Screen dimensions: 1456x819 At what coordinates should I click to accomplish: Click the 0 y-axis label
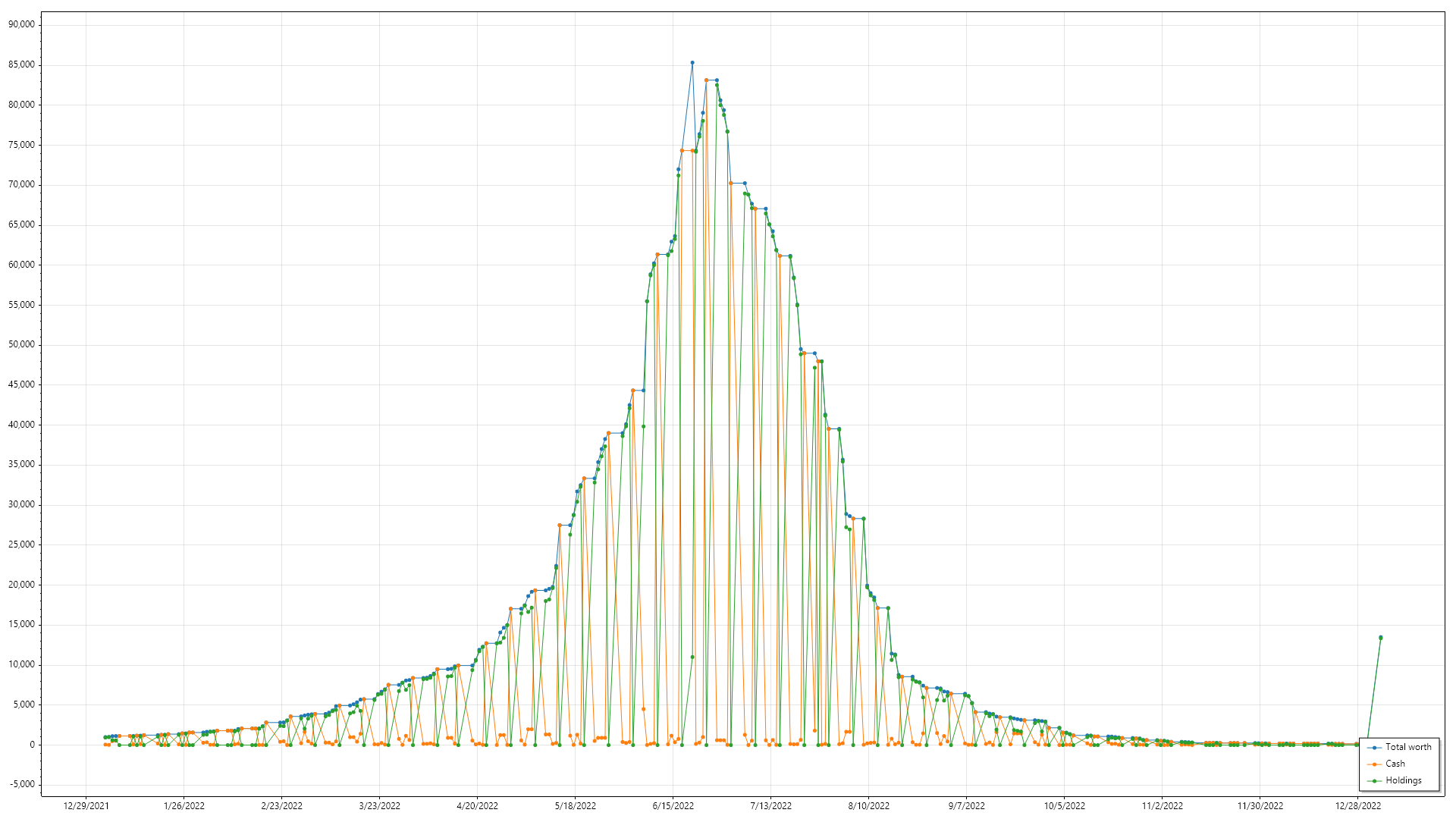pyautogui.click(x=32, y=745)
